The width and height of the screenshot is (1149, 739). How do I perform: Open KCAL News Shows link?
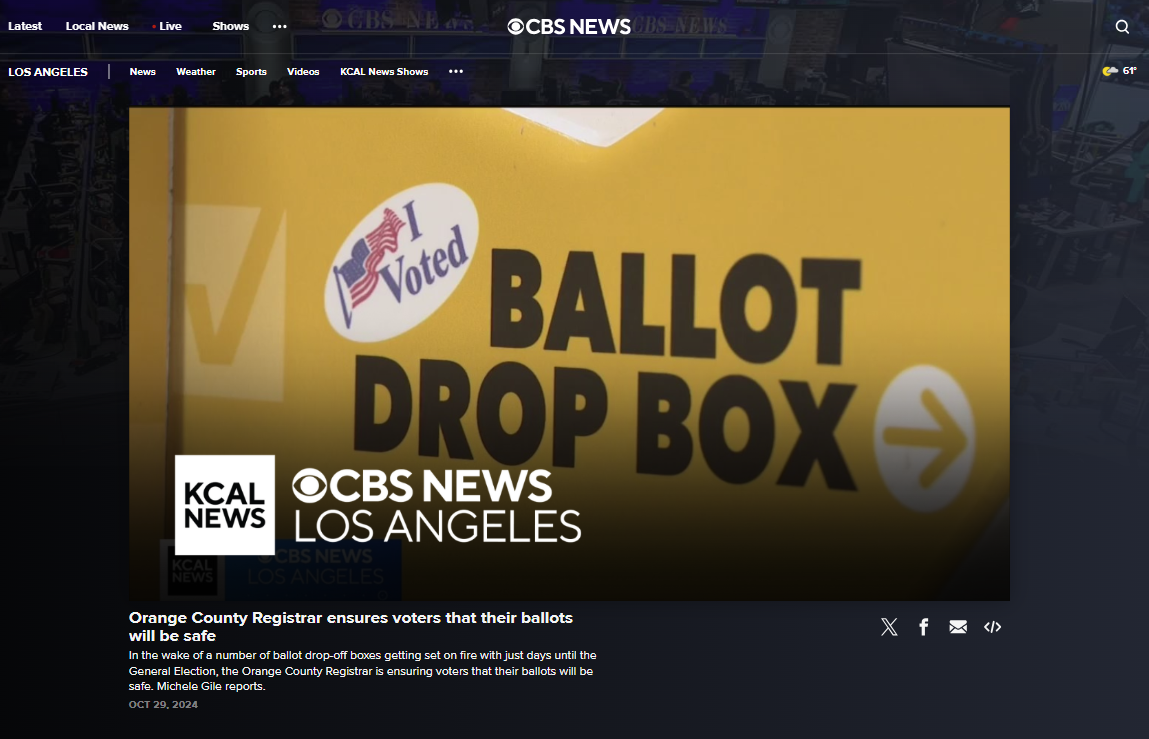384,72
